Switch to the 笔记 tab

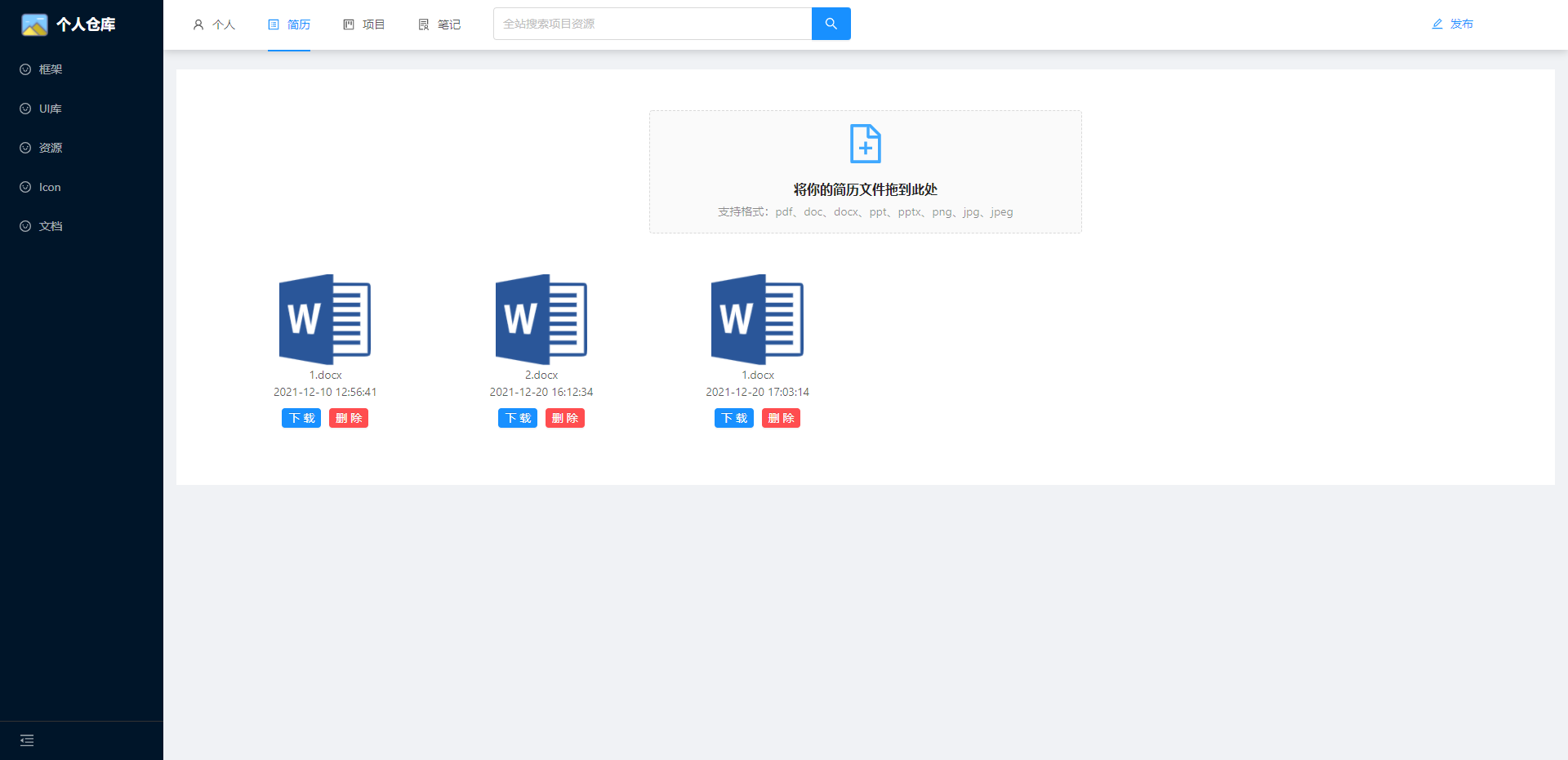tap(439, 24)
